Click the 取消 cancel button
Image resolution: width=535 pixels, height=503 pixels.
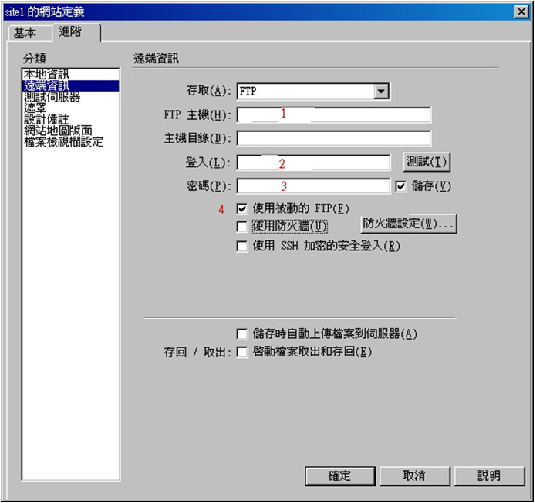415,476
